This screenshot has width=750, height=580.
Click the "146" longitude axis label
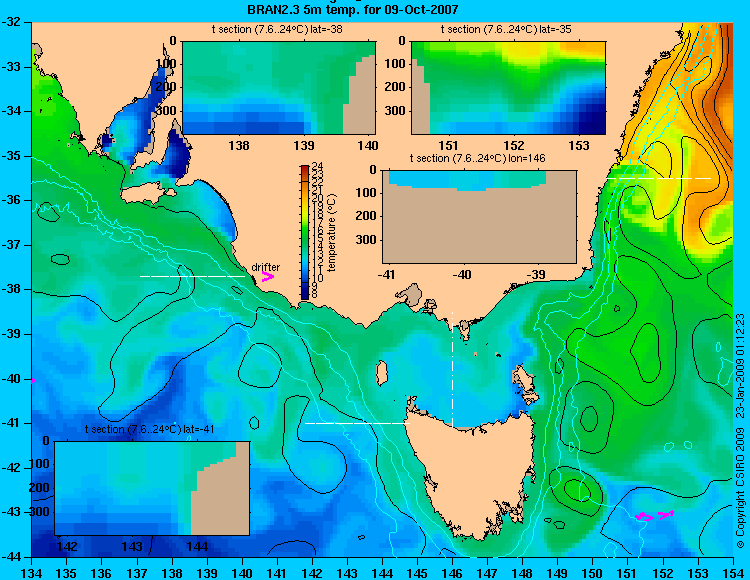452,573
